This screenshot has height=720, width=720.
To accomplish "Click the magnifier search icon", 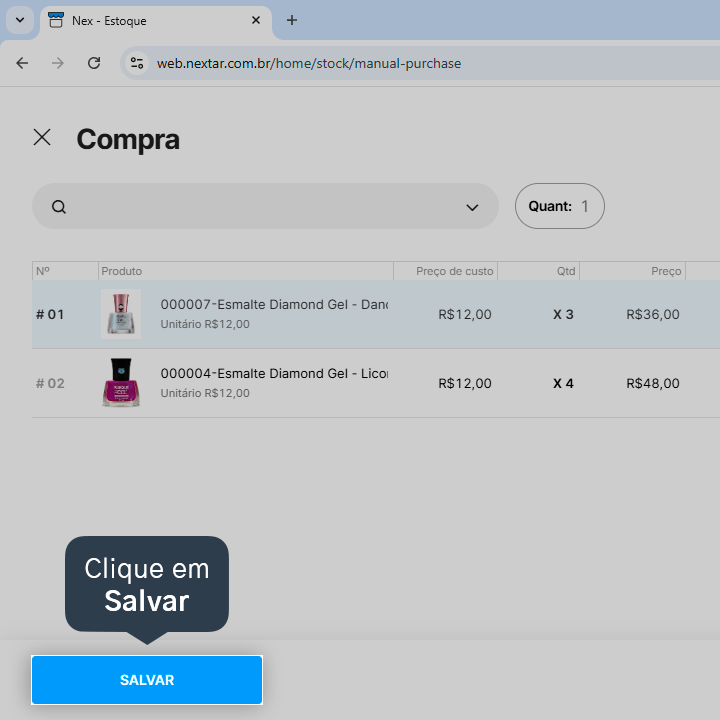I will pos(59,207).
